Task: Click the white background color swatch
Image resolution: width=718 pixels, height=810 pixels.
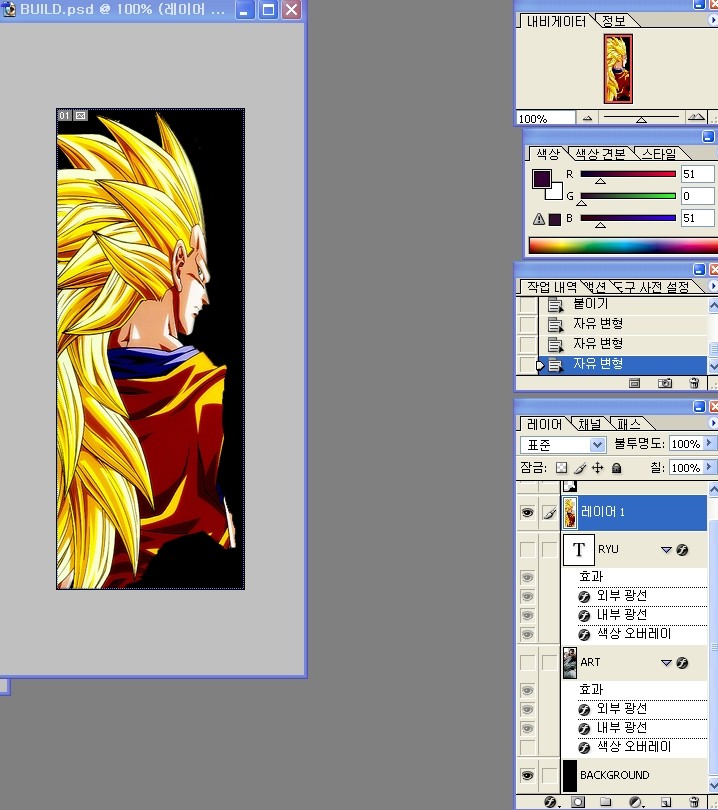Action: 555,192
